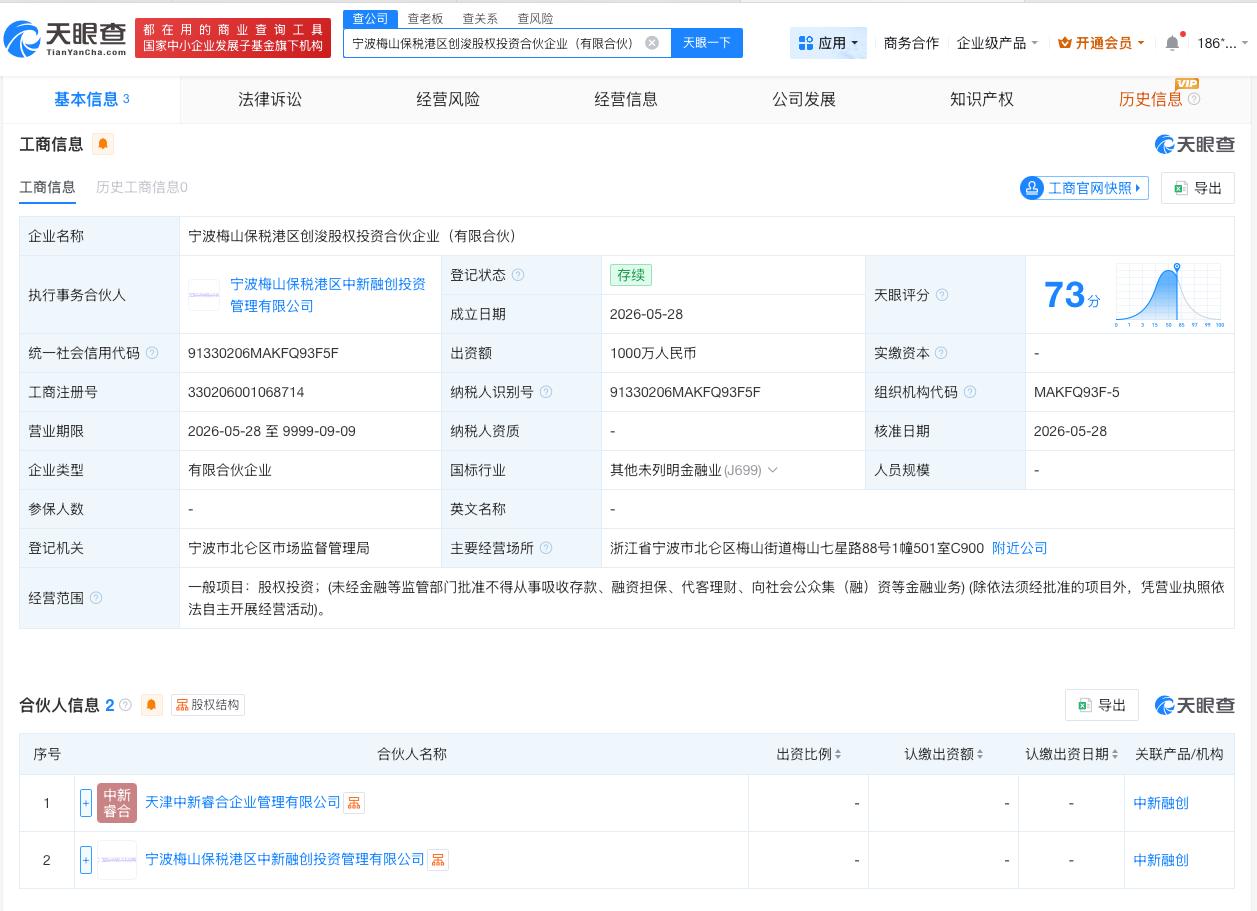Open the 公司发展 tab

pyautogui.click(x=804, y=99)
